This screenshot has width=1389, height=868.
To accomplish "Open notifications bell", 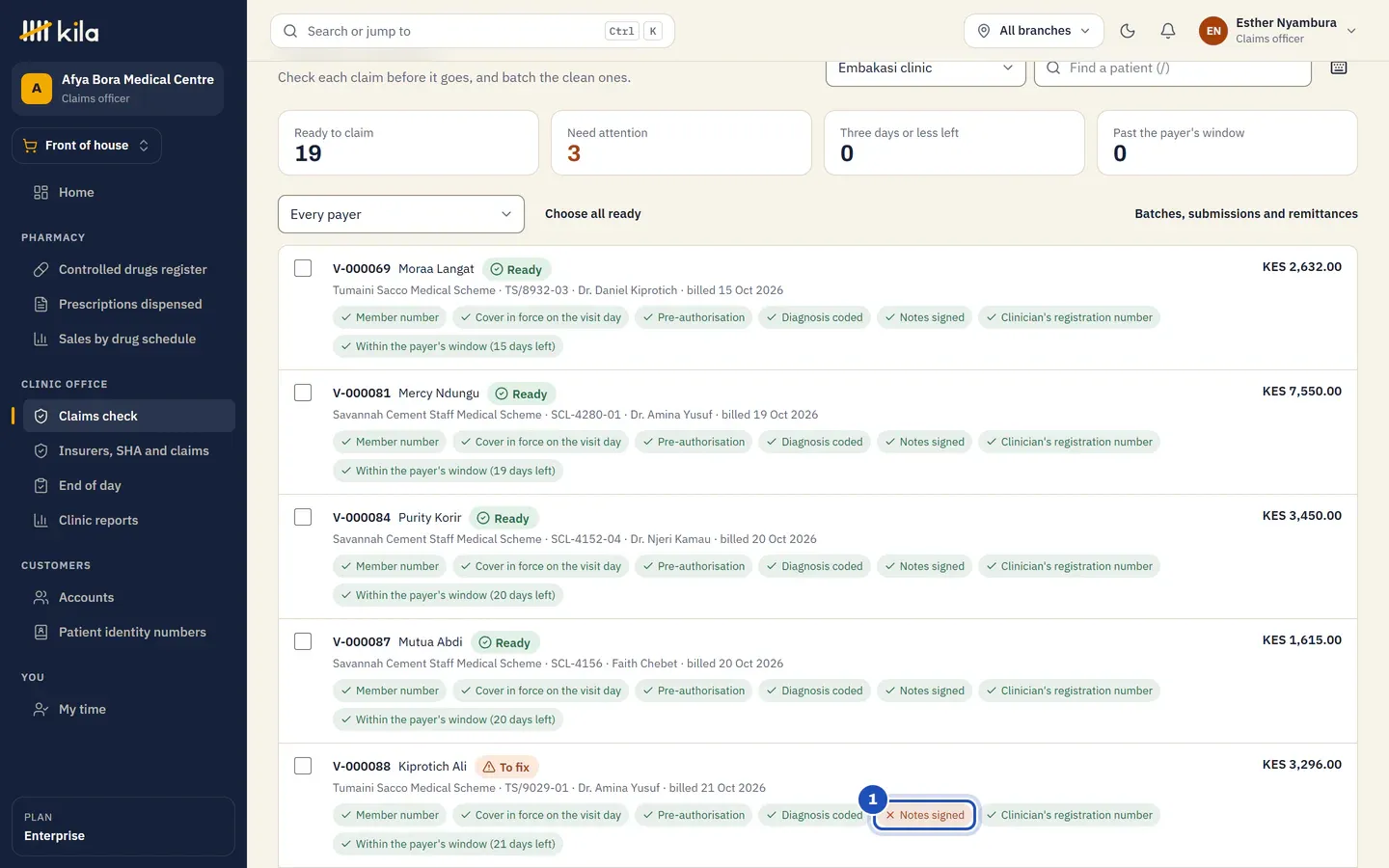I will coord(1167,31).
